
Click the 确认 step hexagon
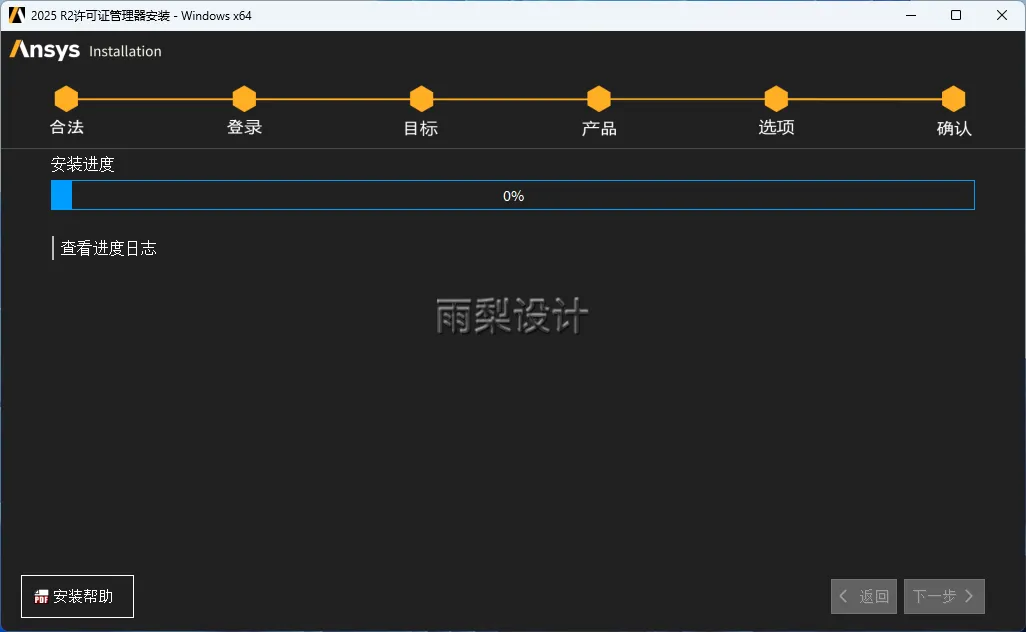pos(953,99)
